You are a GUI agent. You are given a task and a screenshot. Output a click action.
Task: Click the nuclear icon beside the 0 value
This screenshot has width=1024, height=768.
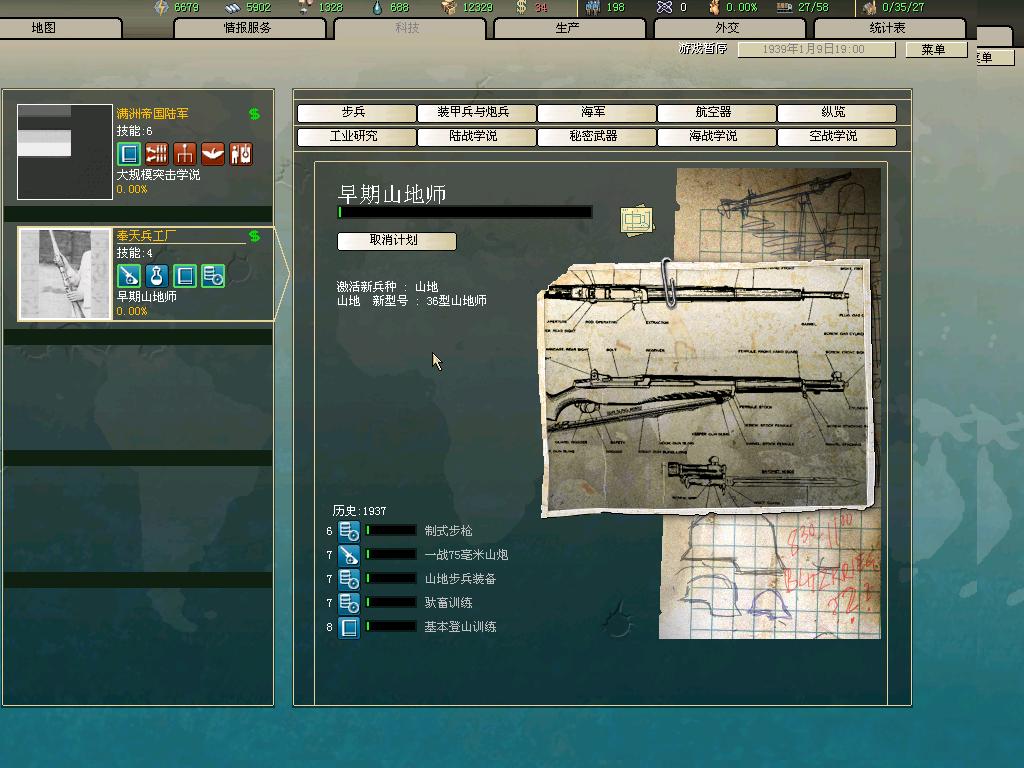(x=664, y=7)
